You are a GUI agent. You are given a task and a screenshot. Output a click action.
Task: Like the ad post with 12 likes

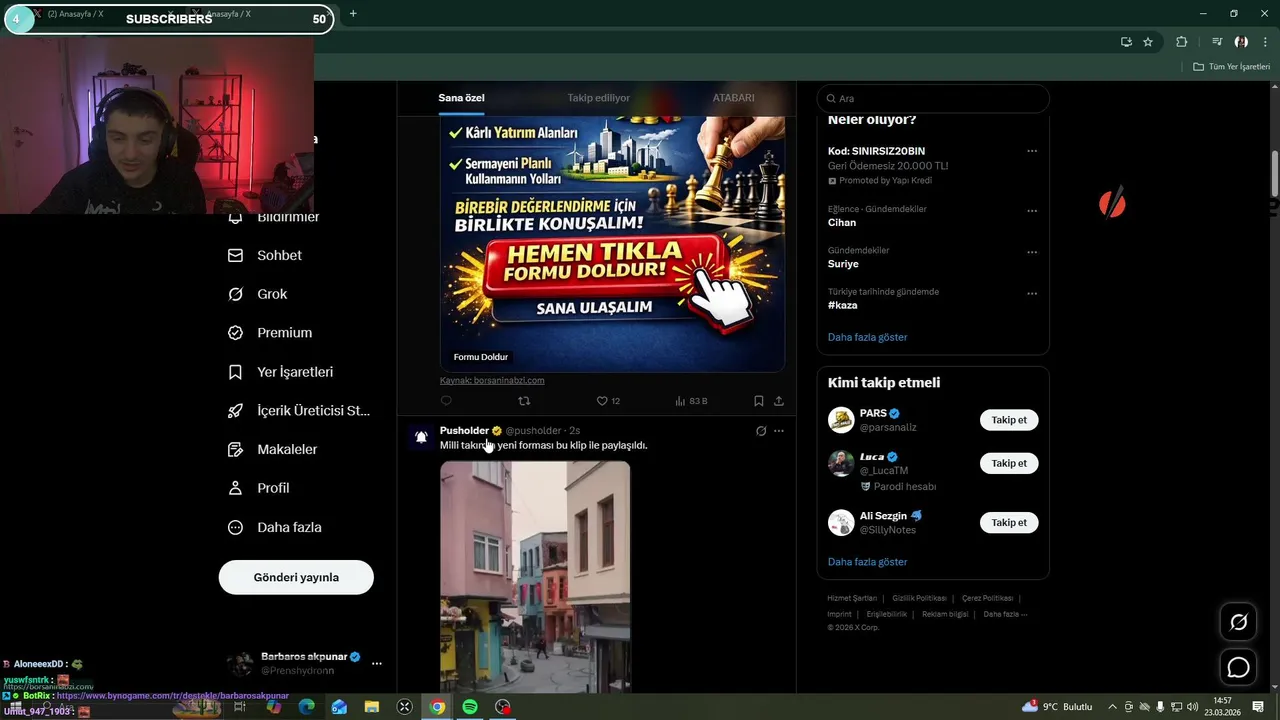tap(608, 401)
